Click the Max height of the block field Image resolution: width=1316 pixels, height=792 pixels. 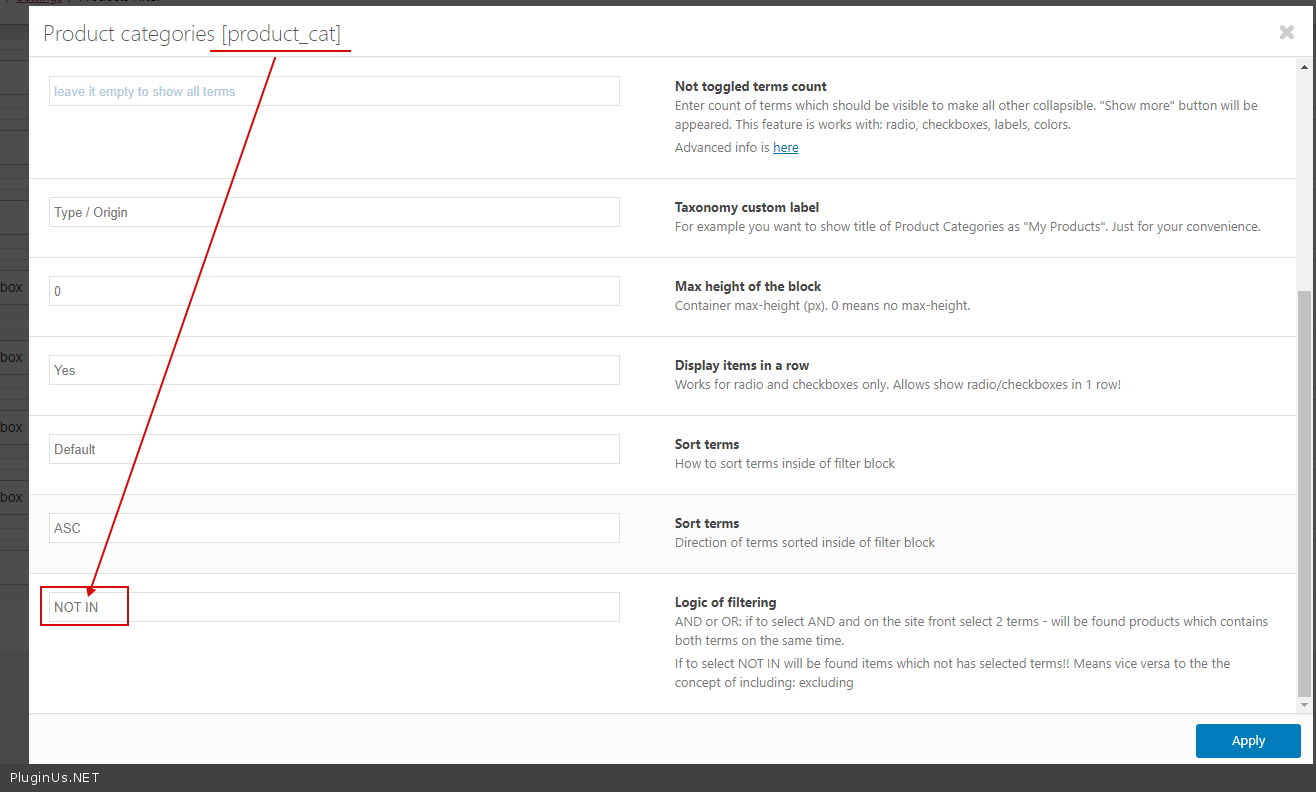(x=334, y=291)
